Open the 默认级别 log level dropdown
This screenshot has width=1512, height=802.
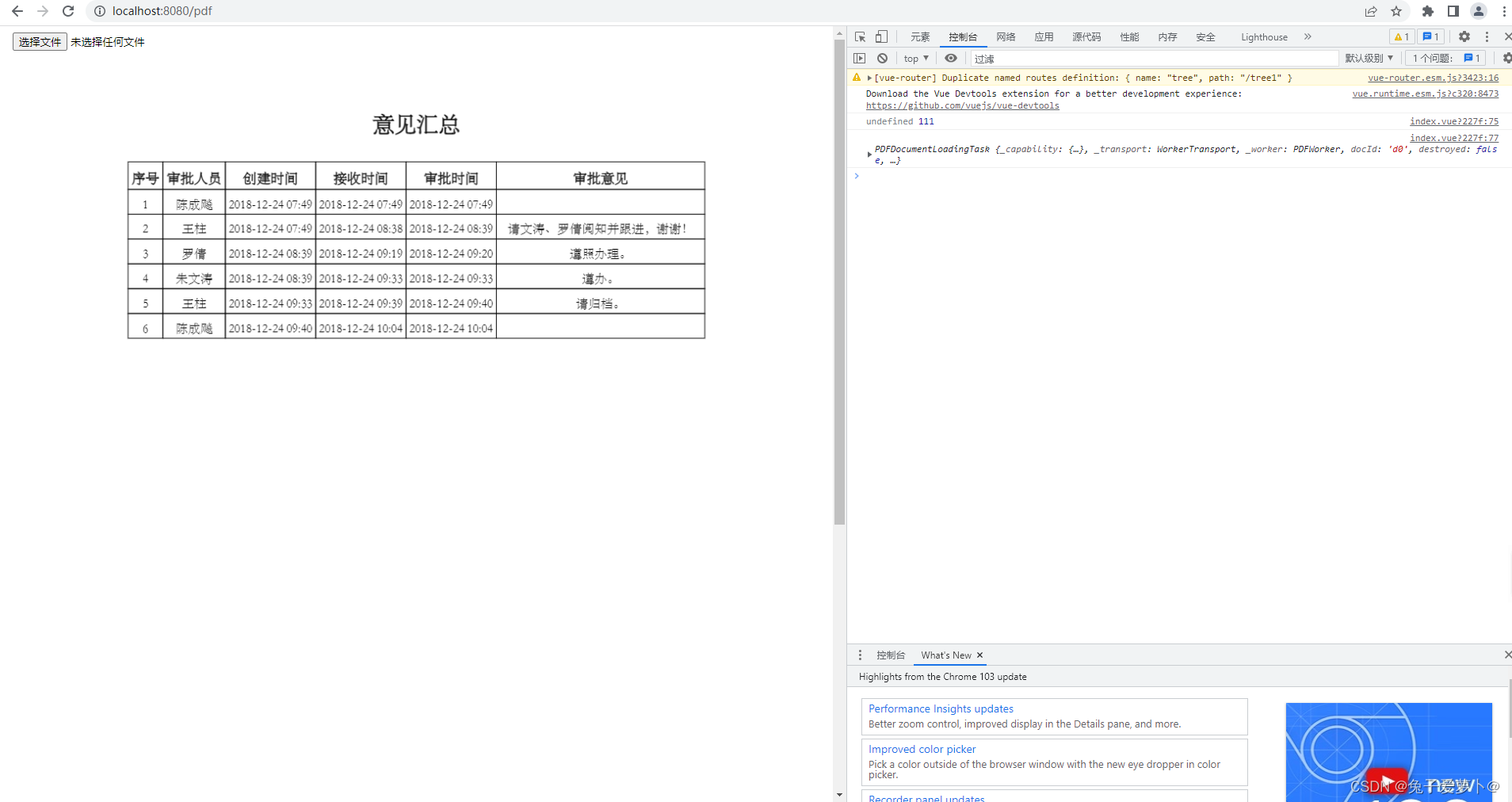(x=1370, y=58)
